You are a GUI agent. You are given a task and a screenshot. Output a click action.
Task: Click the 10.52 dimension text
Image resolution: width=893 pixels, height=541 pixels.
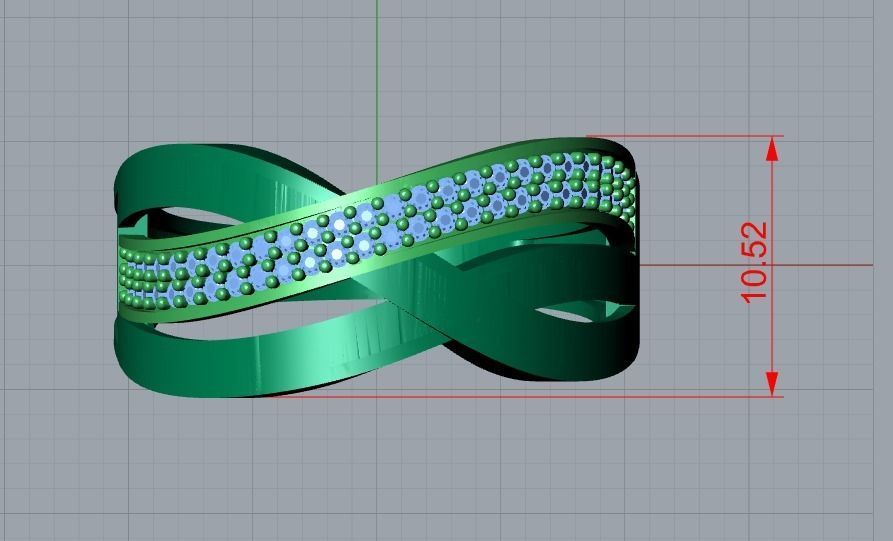755,262
